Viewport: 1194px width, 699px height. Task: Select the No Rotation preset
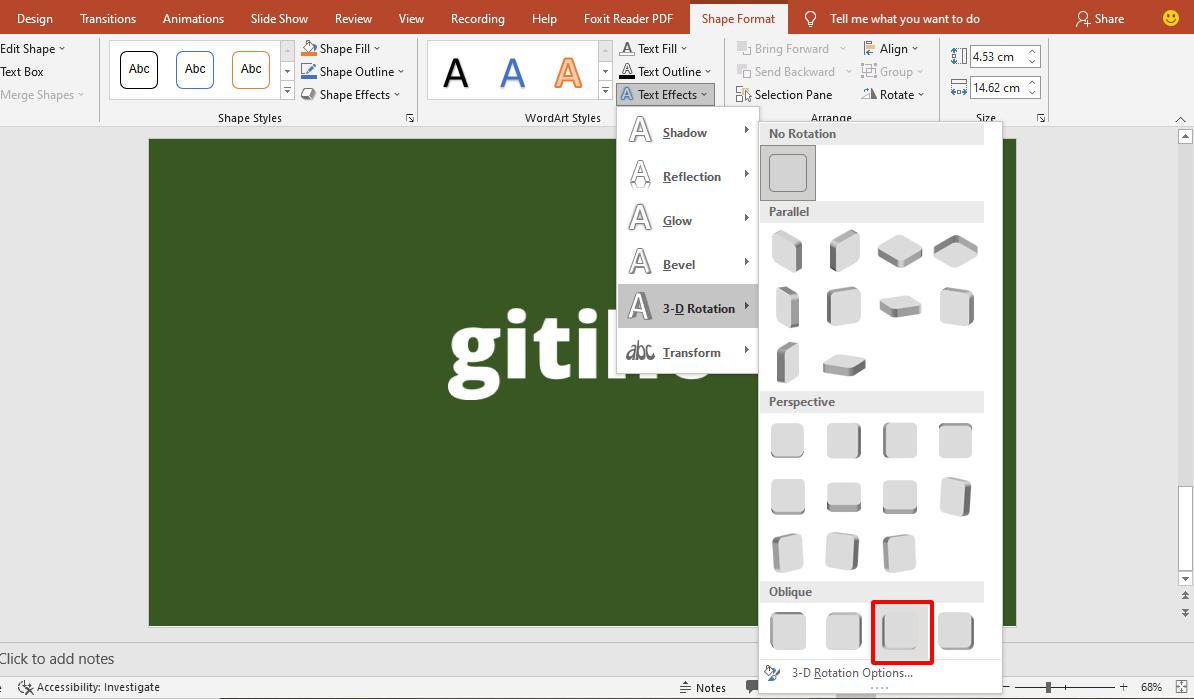point(787,173)
